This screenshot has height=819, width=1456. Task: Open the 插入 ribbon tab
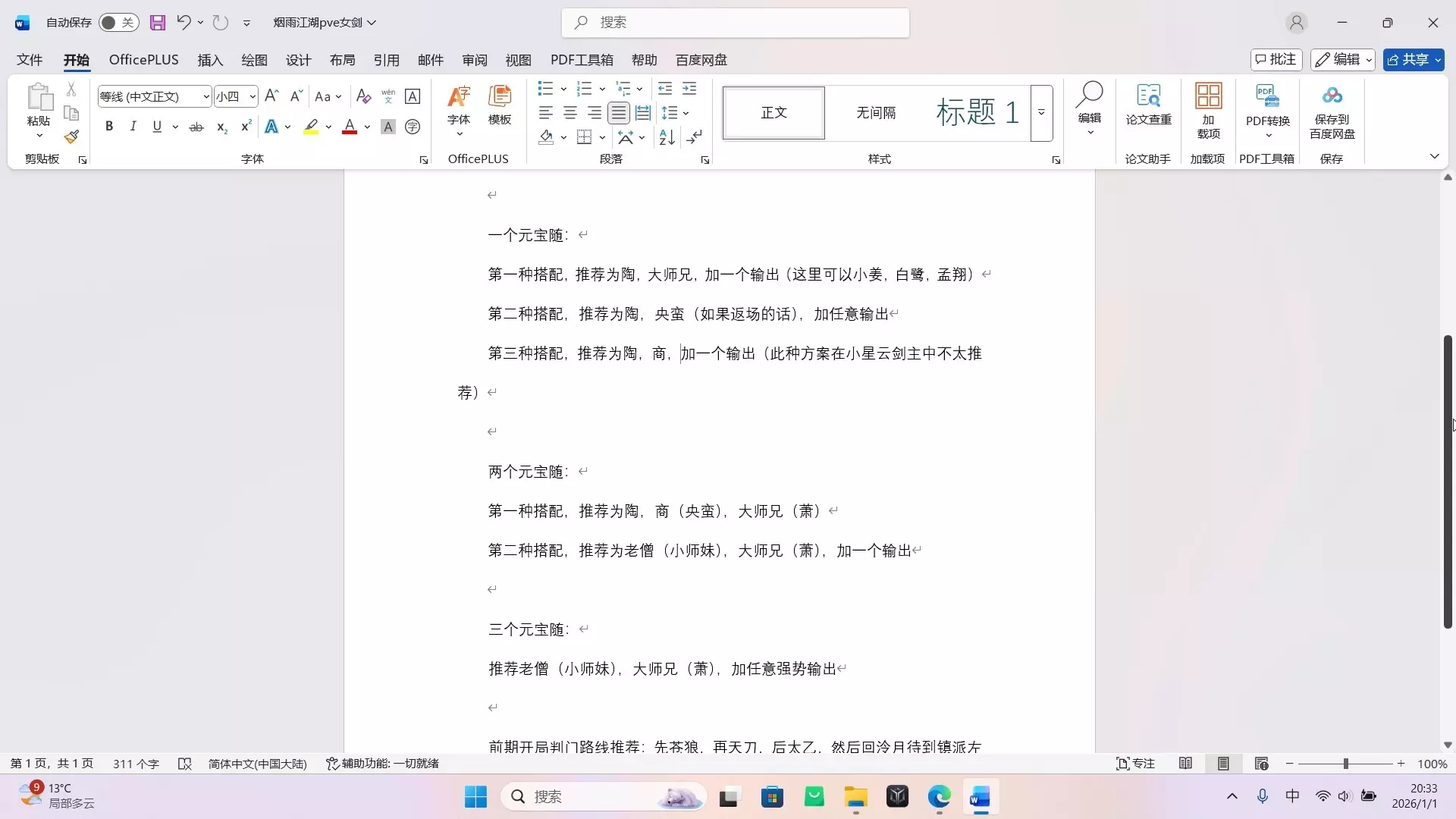[x=210, y=60]
